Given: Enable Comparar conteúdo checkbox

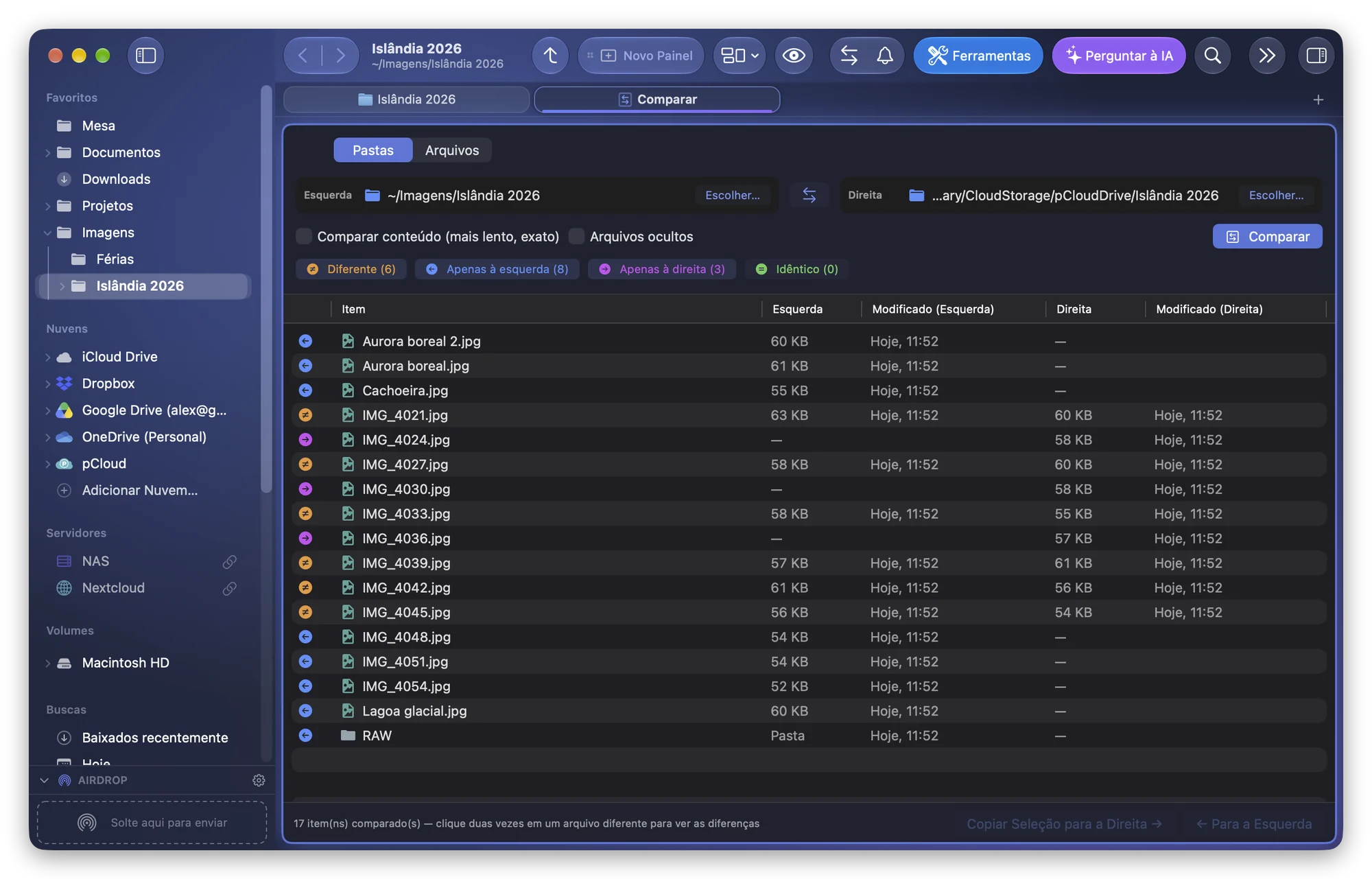Looking at the screenshot, I should coord(304,237).
